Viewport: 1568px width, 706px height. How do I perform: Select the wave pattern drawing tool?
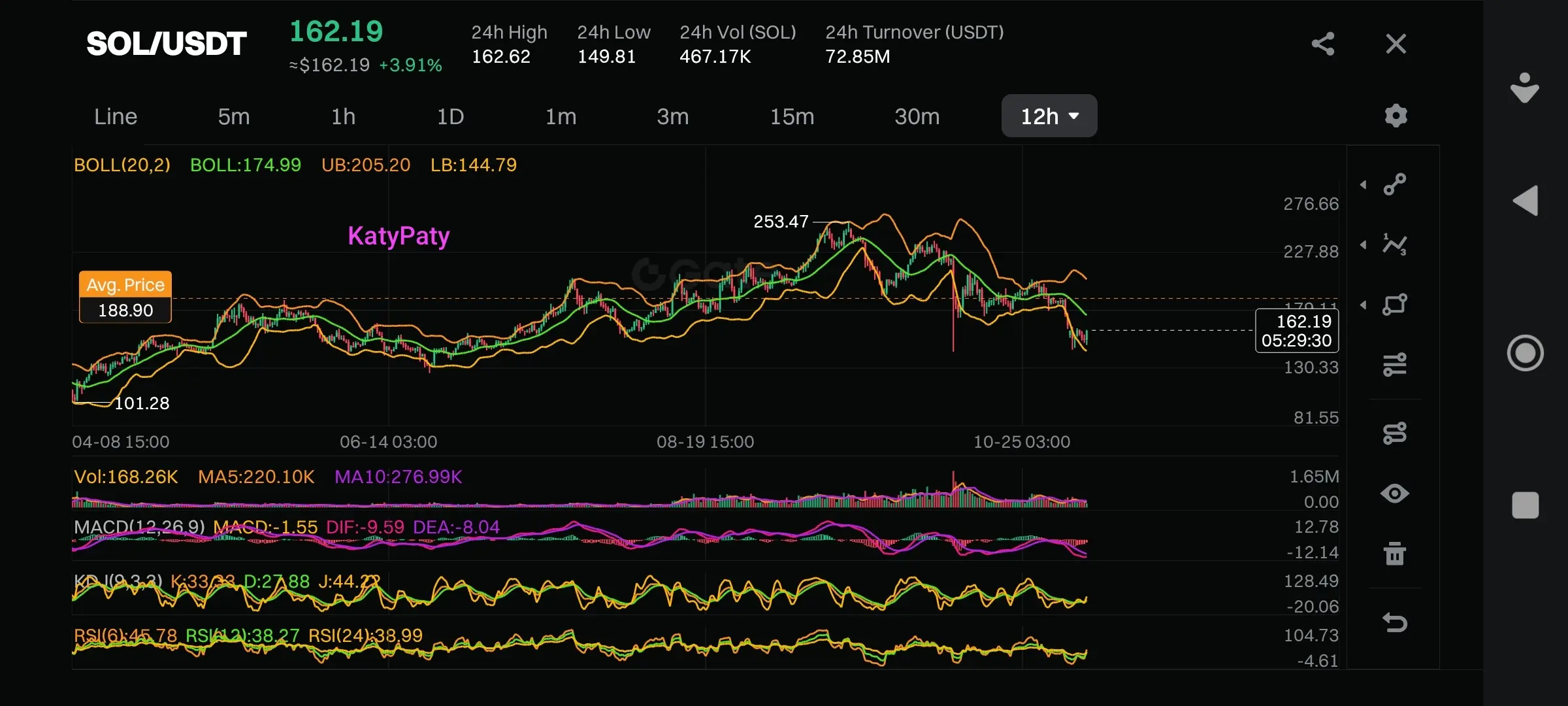point(1395,244)
